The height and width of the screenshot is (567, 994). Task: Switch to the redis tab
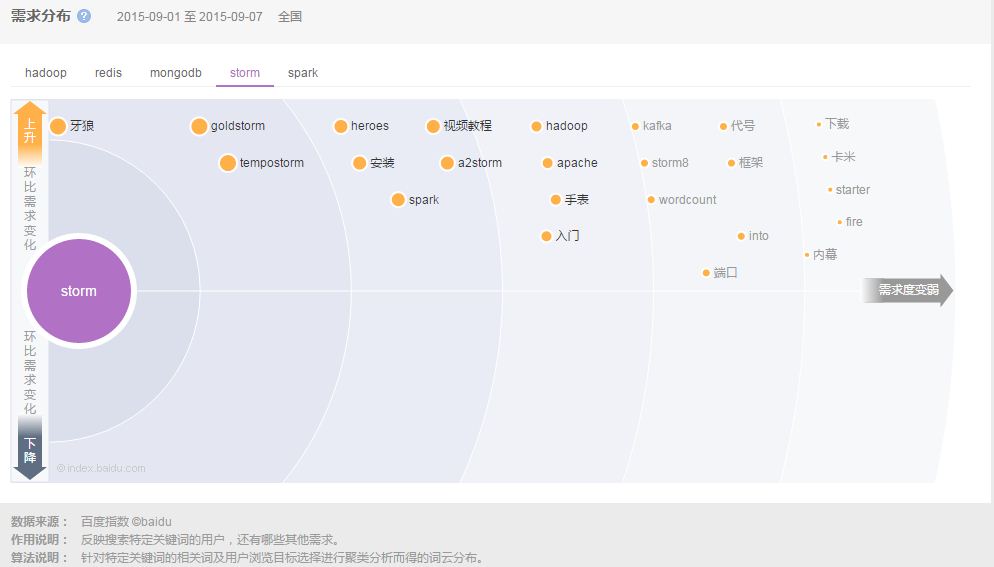(x=108, y=73)
